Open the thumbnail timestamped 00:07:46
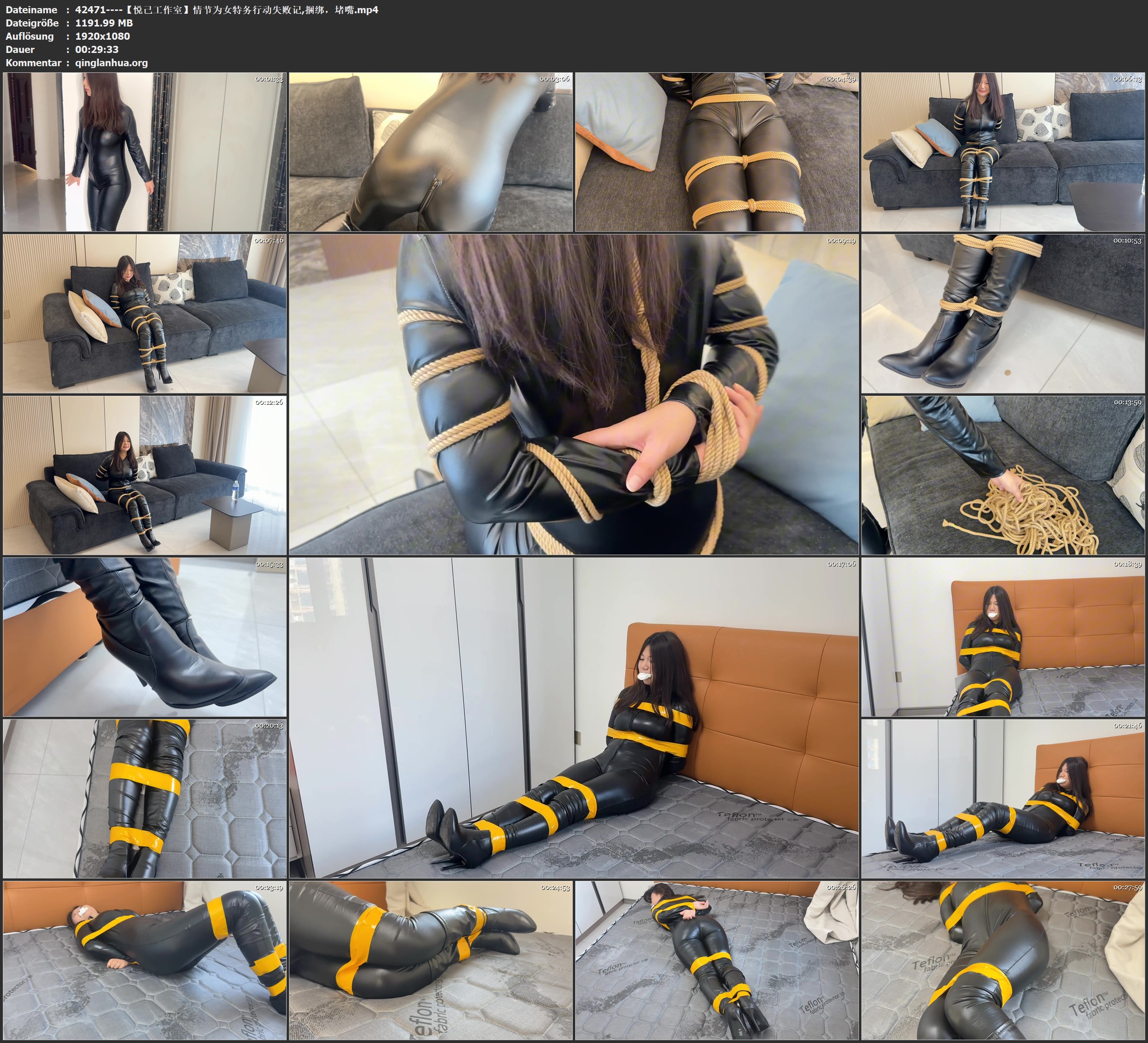Screen dimensions: 1148x1043 tap(145, 313)
